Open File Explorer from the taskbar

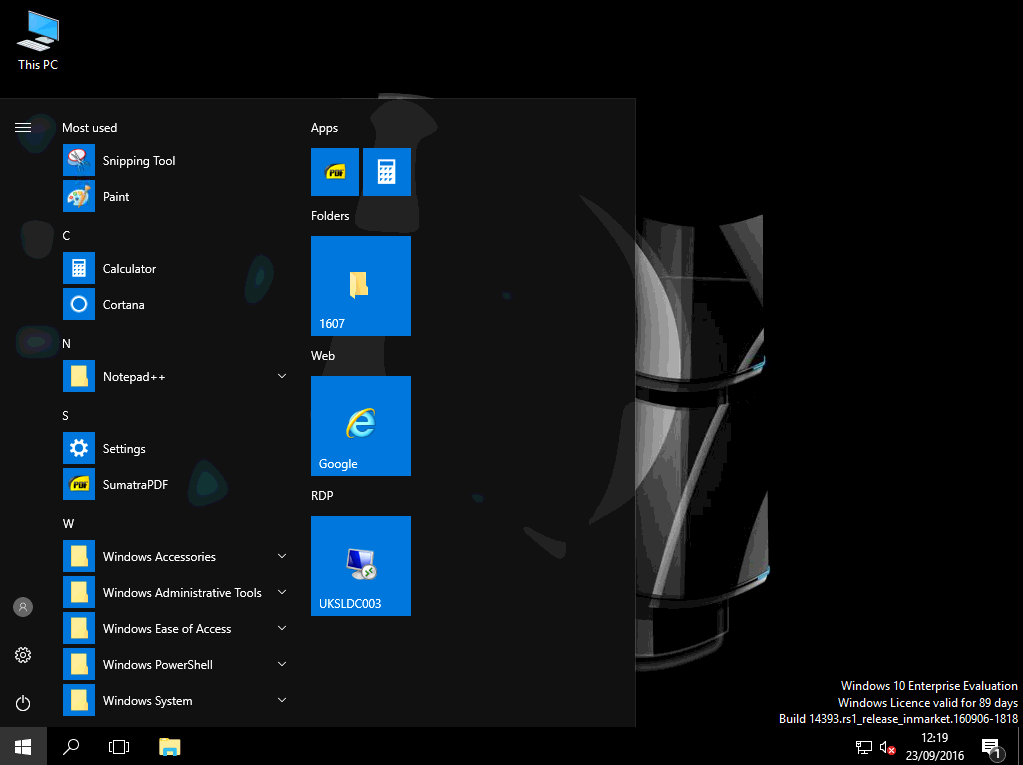pyautogui.click(x=170, y=747)
